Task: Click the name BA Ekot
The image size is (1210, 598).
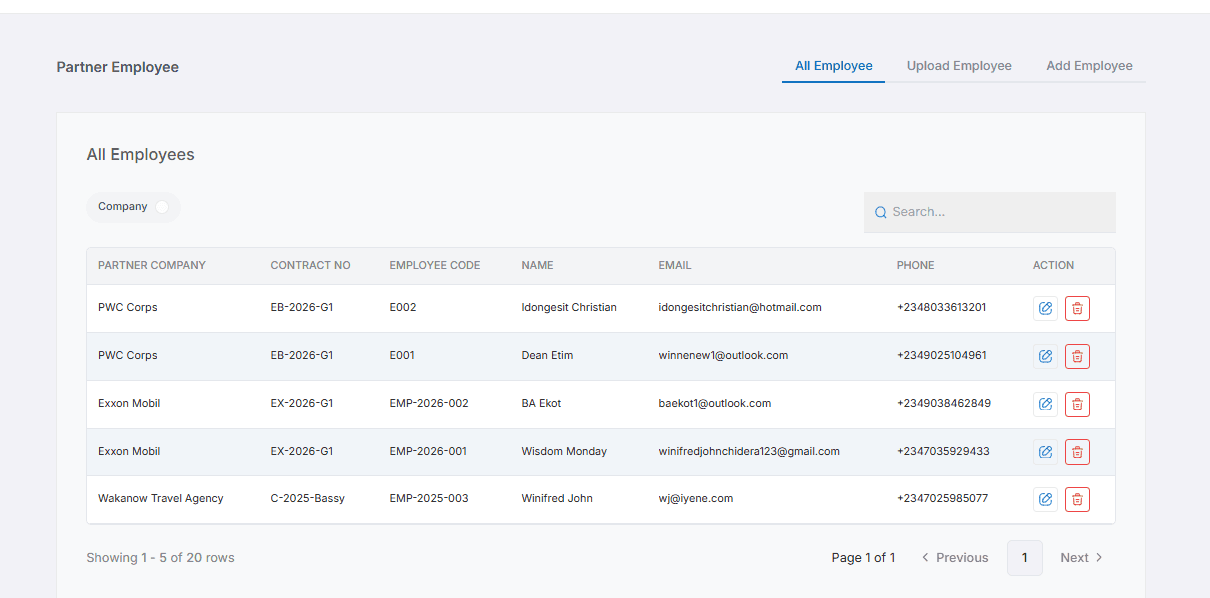Action: (x=541, y=403)
